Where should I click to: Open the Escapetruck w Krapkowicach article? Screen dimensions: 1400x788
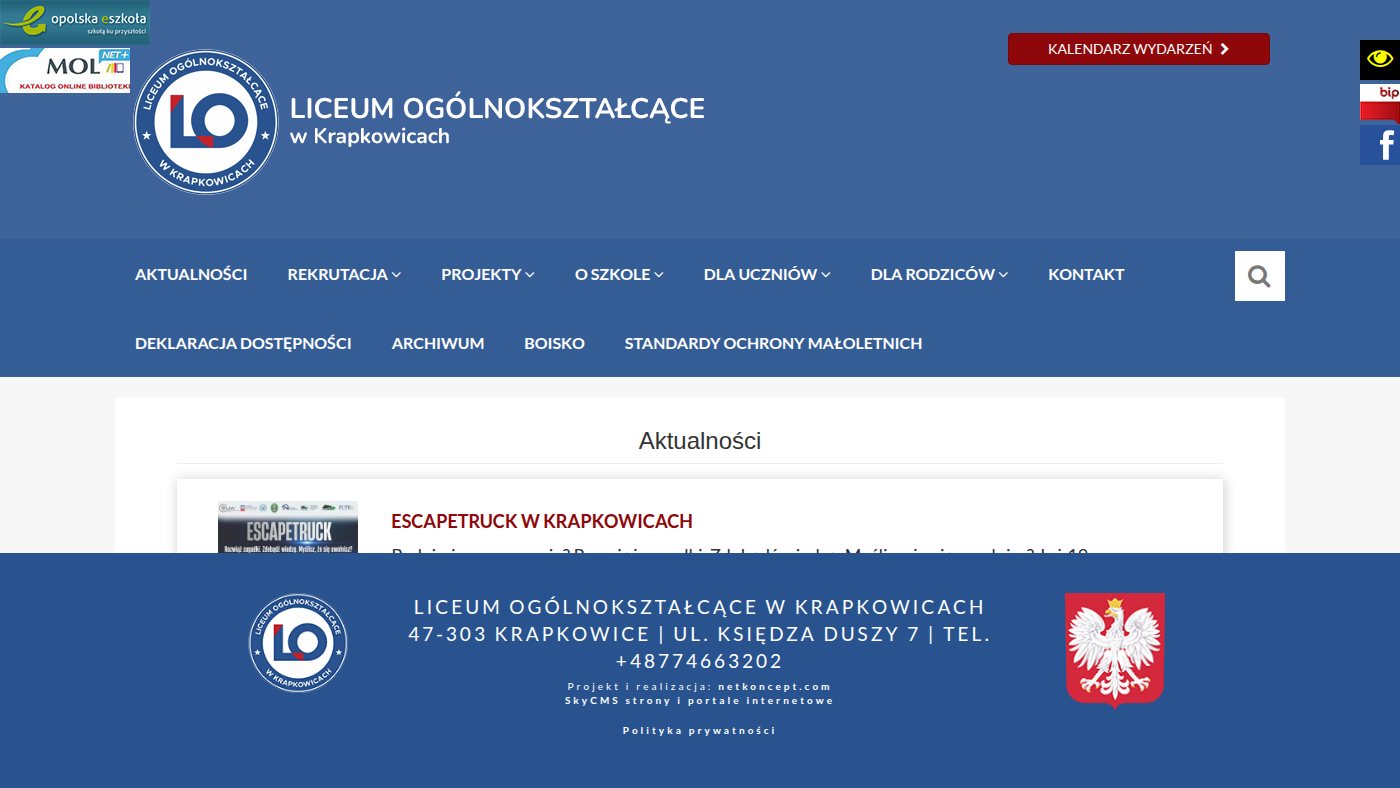(x=542, y=521)
